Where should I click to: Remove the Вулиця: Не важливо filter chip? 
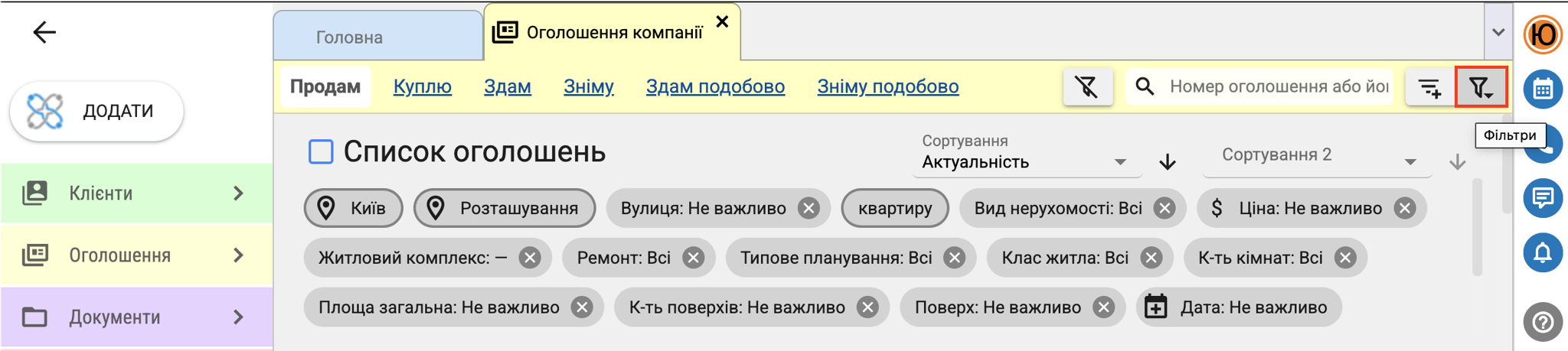(x=808, y=208)
